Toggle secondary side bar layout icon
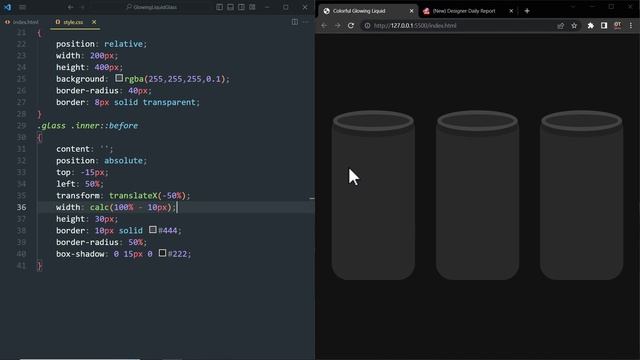The height and width of the screenshot is (360, 640). pos(242,7)
